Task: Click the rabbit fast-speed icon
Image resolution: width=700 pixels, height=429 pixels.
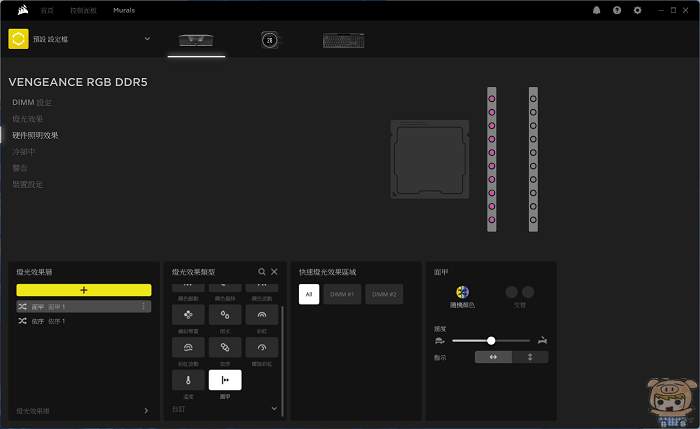Action: pyautogui.click(x=542, y=341)
